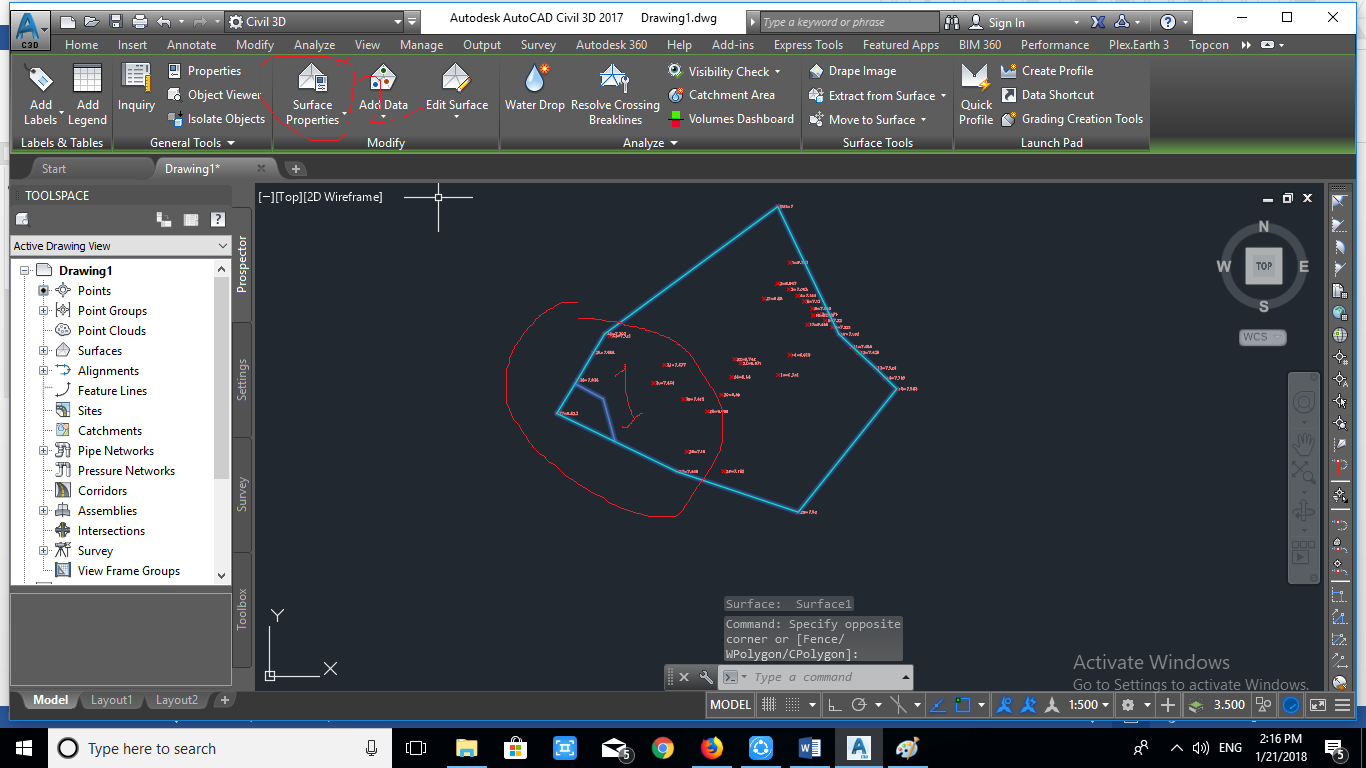Toggle the blue circular button on the status bar
The width and height of the screenshot is (1366, 768).
[1291, 705]
